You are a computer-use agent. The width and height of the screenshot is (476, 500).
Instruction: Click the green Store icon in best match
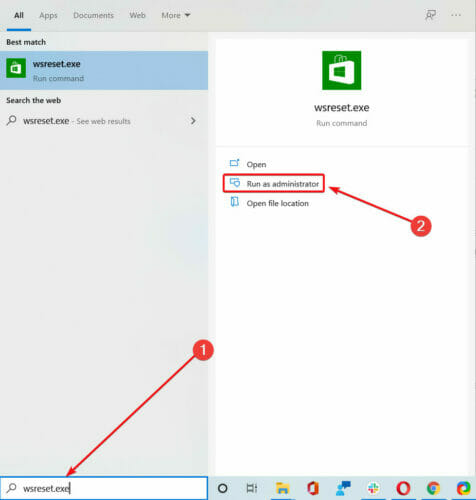(16, 68)
